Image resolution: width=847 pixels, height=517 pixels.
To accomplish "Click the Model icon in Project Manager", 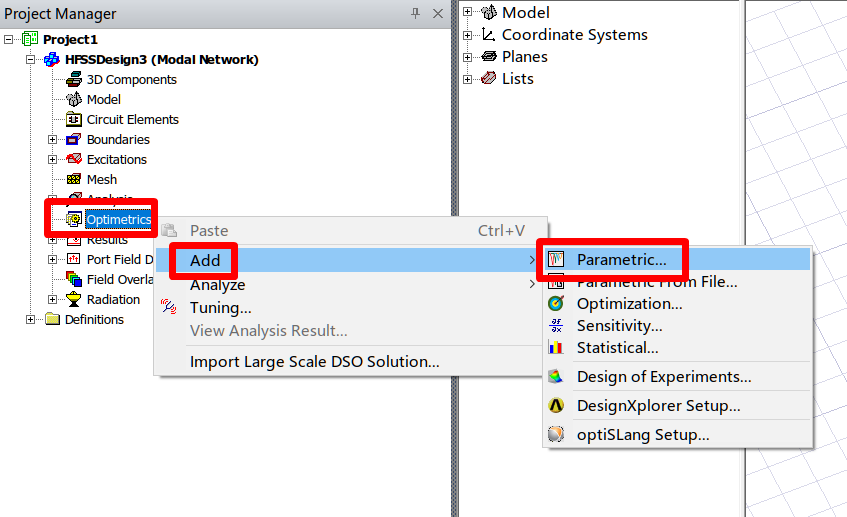I will [x=74, y=99].
